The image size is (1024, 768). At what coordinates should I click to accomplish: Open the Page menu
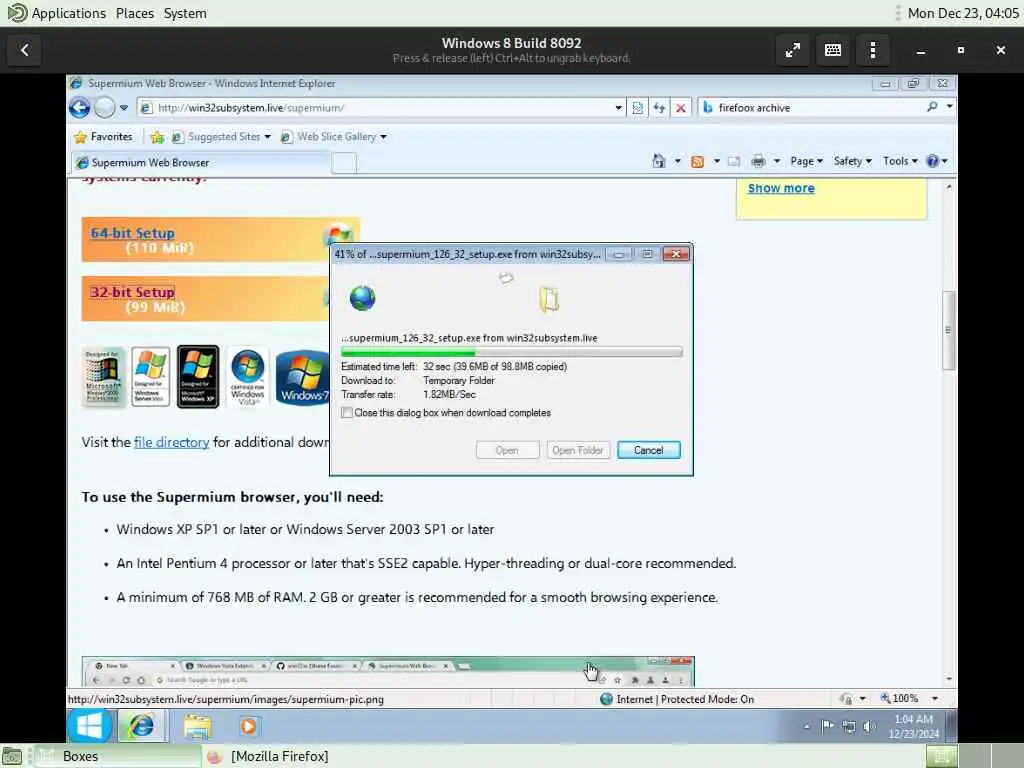tap(807, 161)
